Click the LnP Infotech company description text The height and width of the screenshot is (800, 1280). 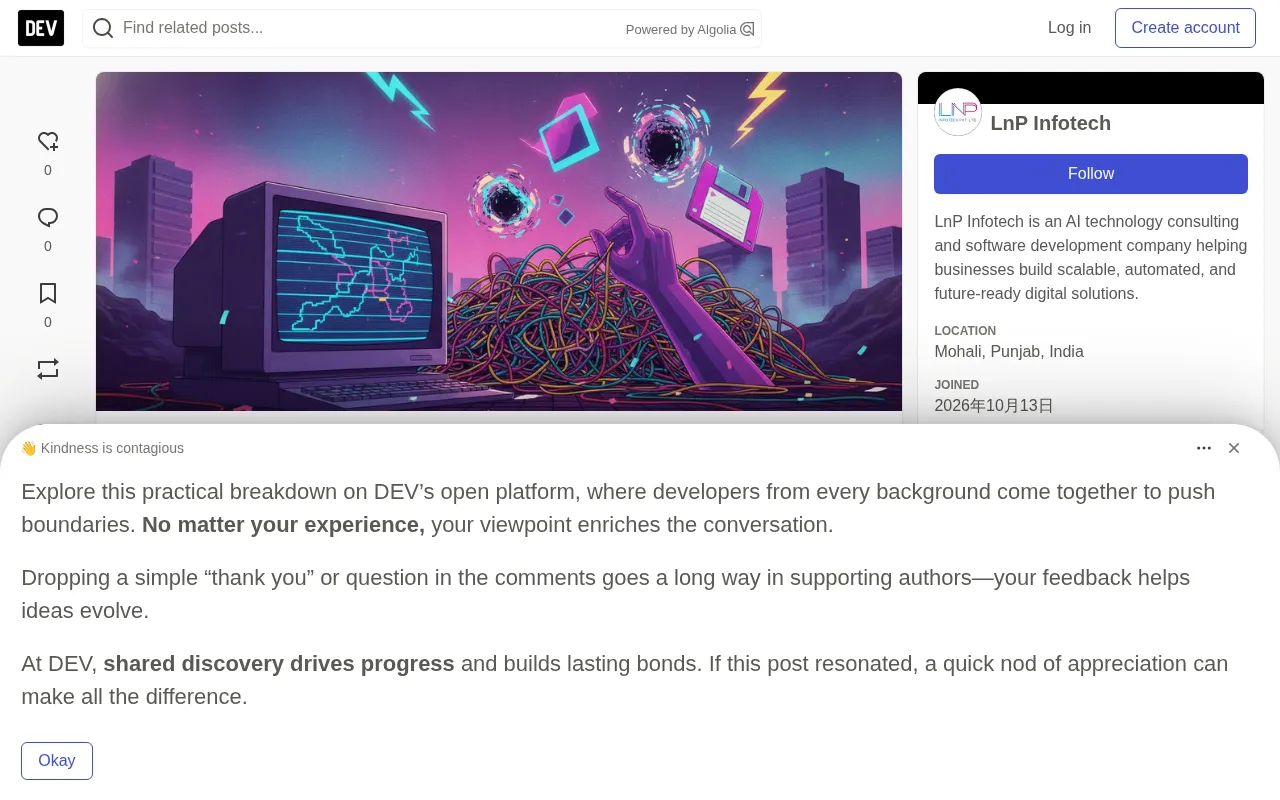pyautogui.click(x=1091, y=258)
